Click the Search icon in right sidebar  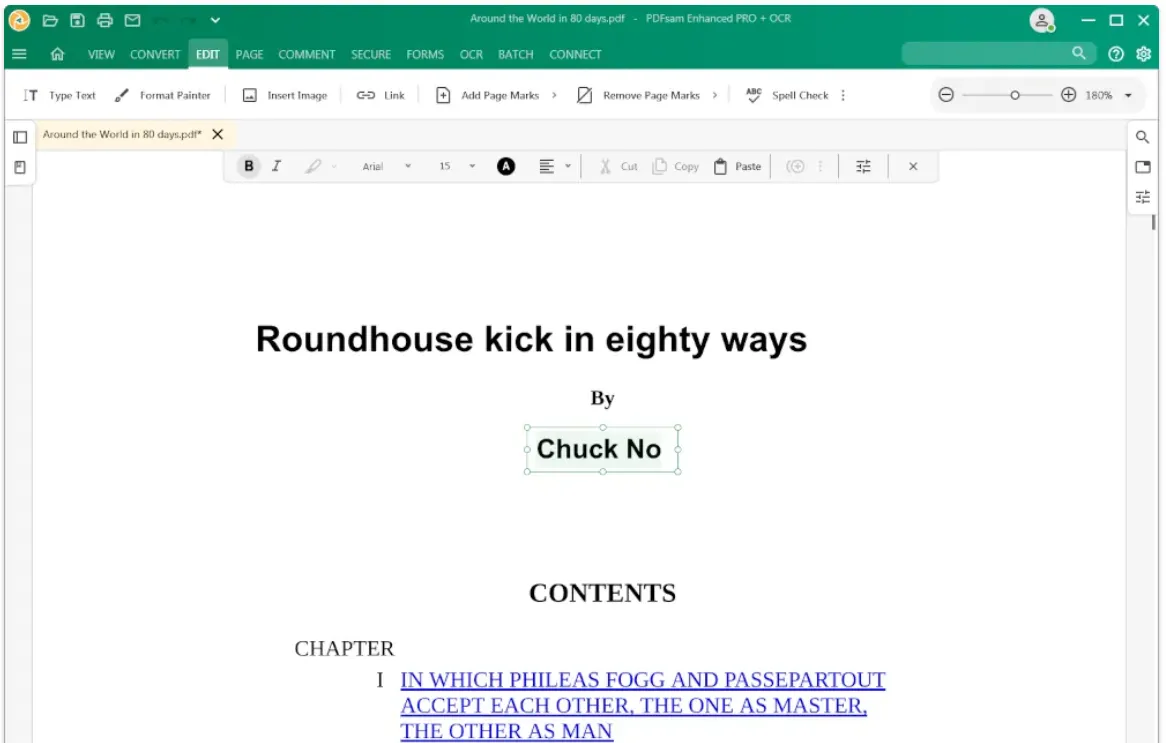click(x=1142, y=137)
